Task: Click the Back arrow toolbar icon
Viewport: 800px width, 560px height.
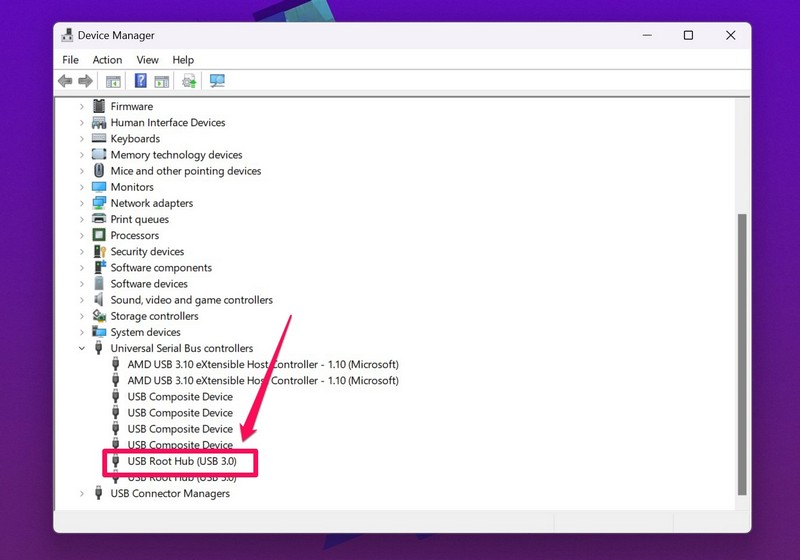Action: point(66,81)
